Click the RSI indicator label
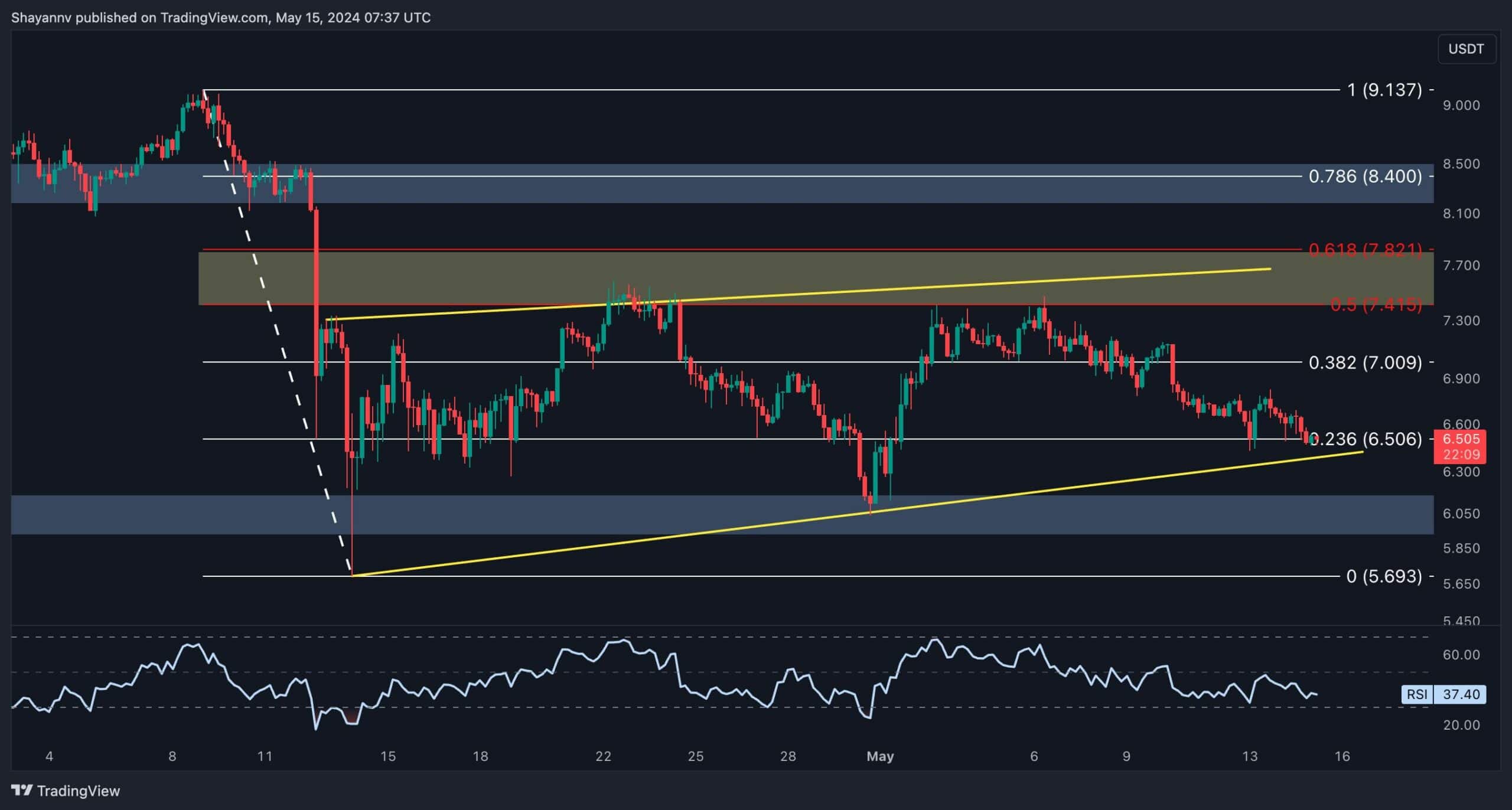 (x=1417, y=694)
